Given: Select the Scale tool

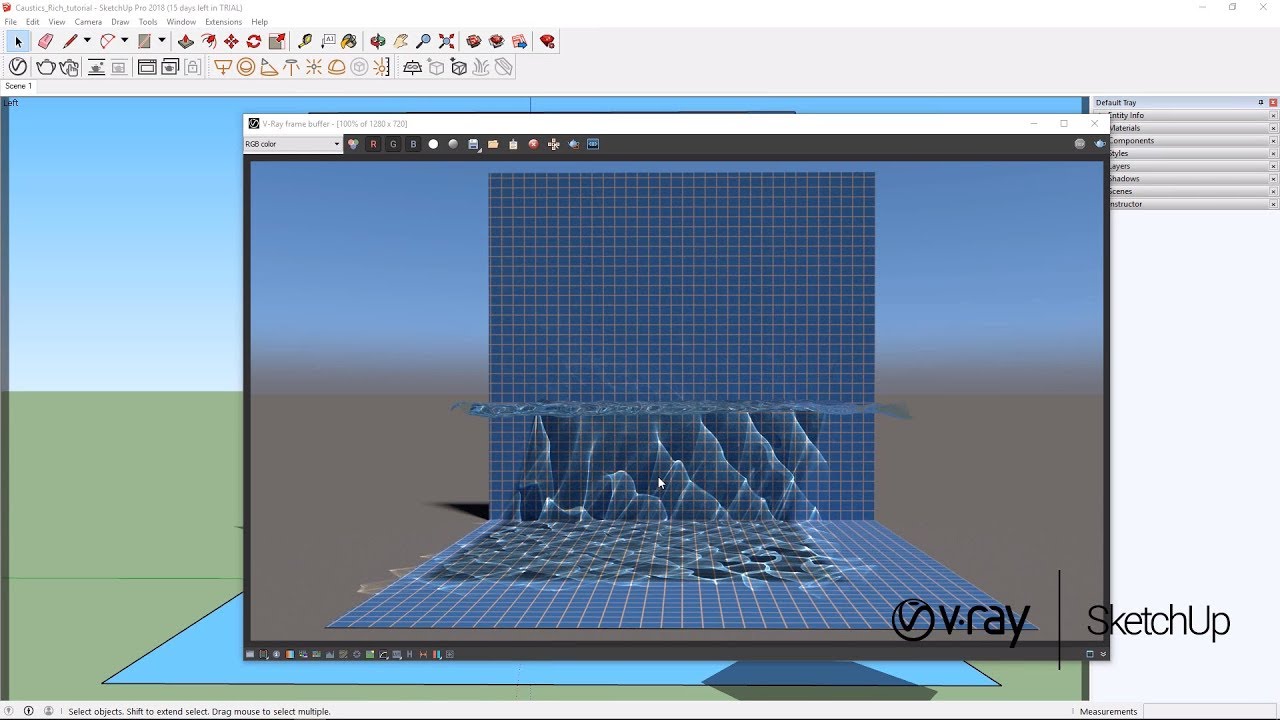Looking at the screenshot, I should [277, 41].
